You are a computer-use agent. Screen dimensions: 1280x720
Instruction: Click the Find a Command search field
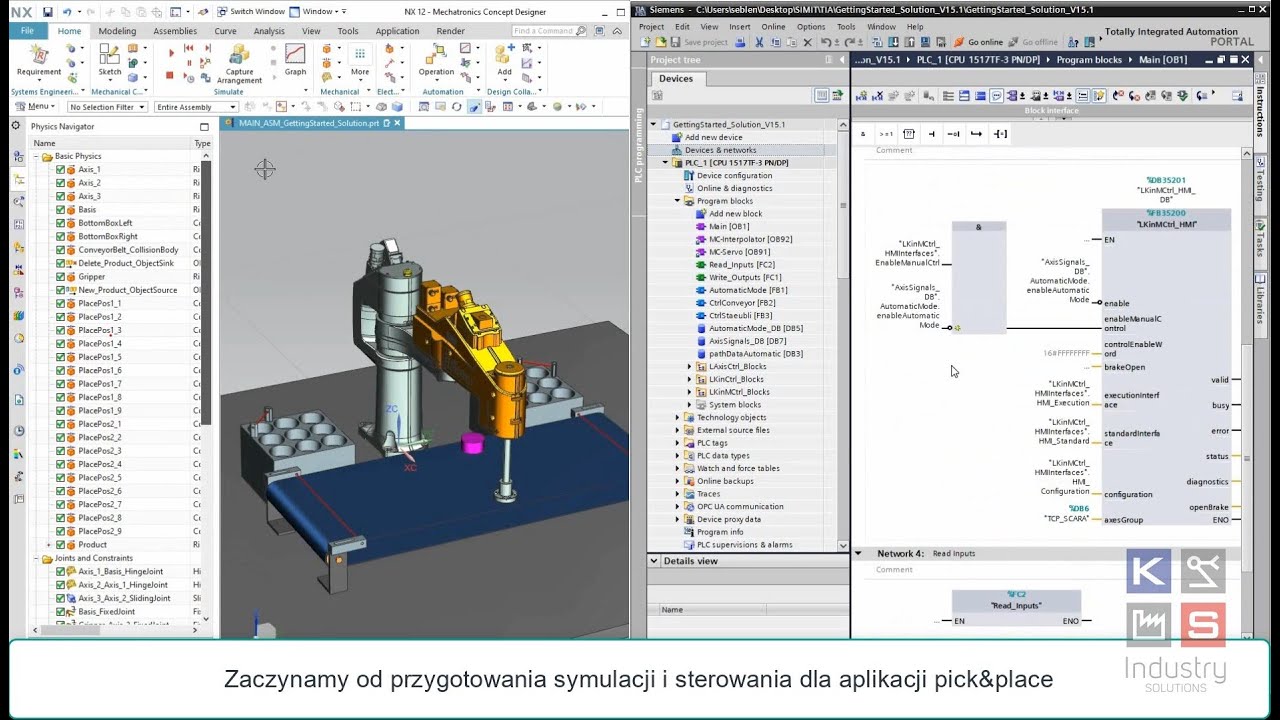click(x=543, y=31)
